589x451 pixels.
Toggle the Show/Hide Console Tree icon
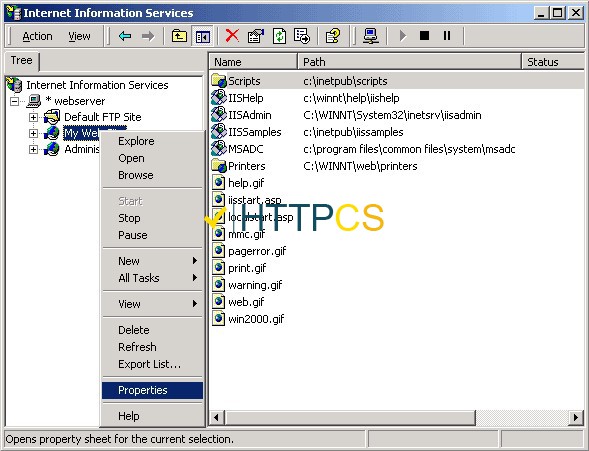pyautogui.click(x=202, y=36)
